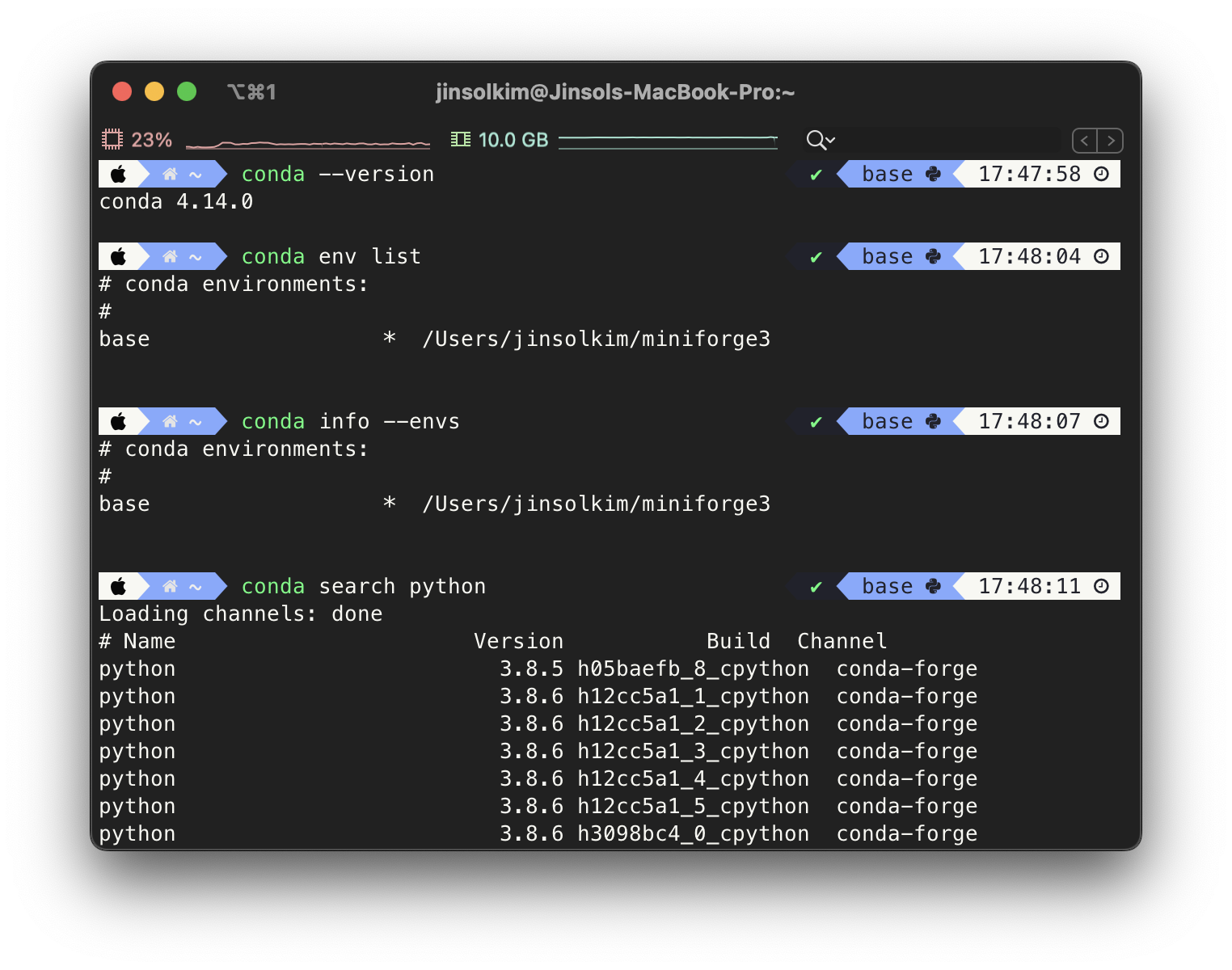This screenshot has width=1232, height=970.
Task: Click the home icon beside conda search python
Action: click(170, 586)
